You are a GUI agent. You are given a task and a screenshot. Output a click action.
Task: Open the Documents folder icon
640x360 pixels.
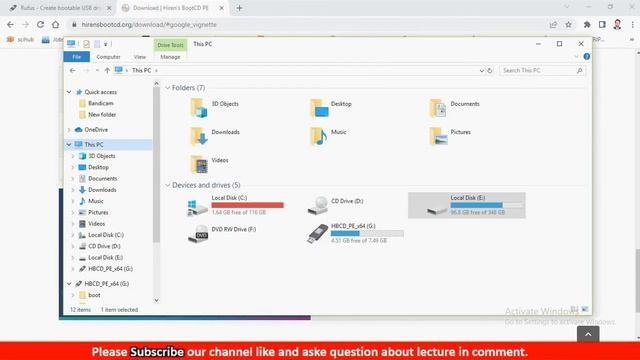[x=438, y=108]
